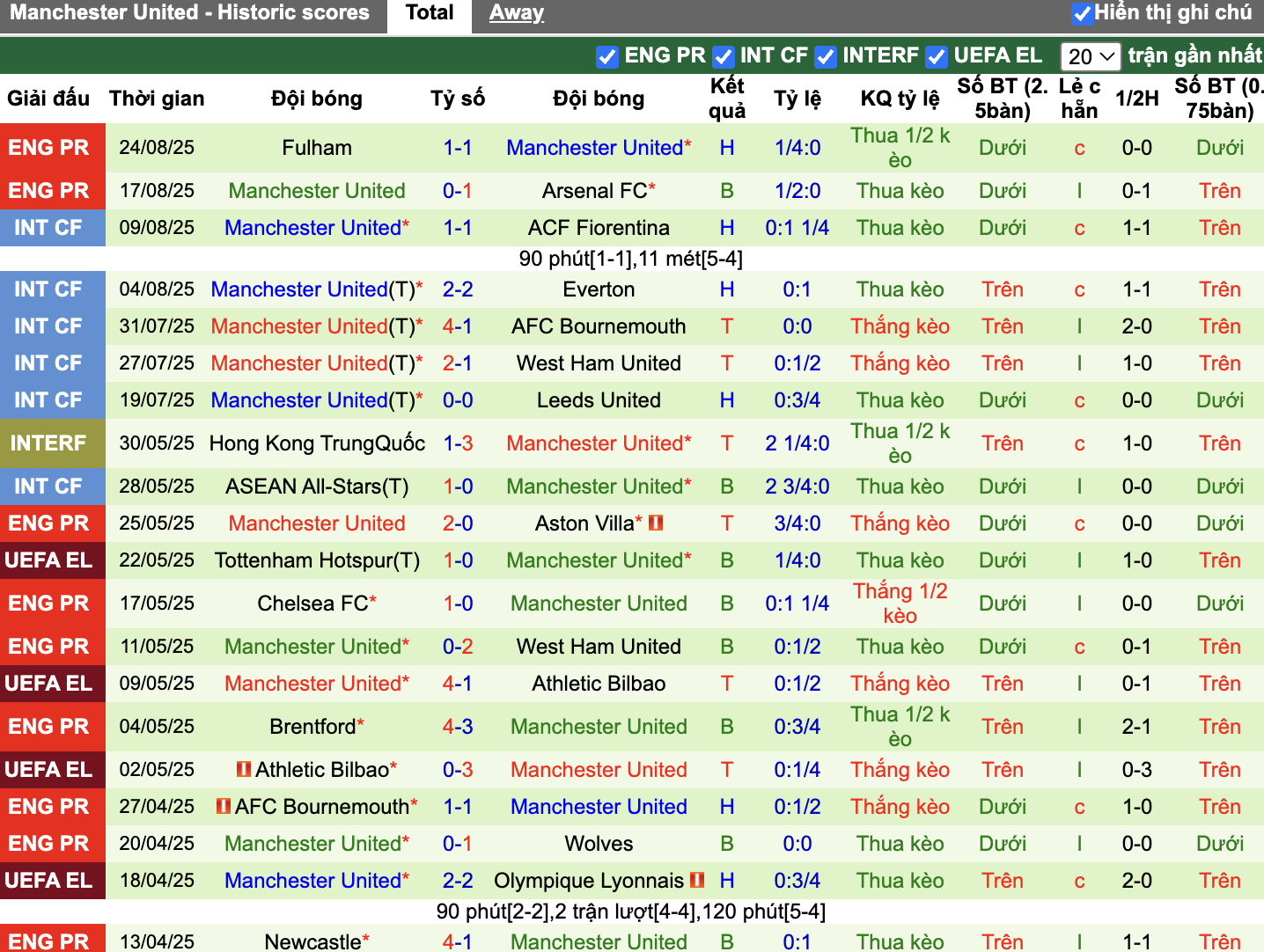Open Fulham team link in 24/08/25 row

pyautogui.click(x=317, y=148)
